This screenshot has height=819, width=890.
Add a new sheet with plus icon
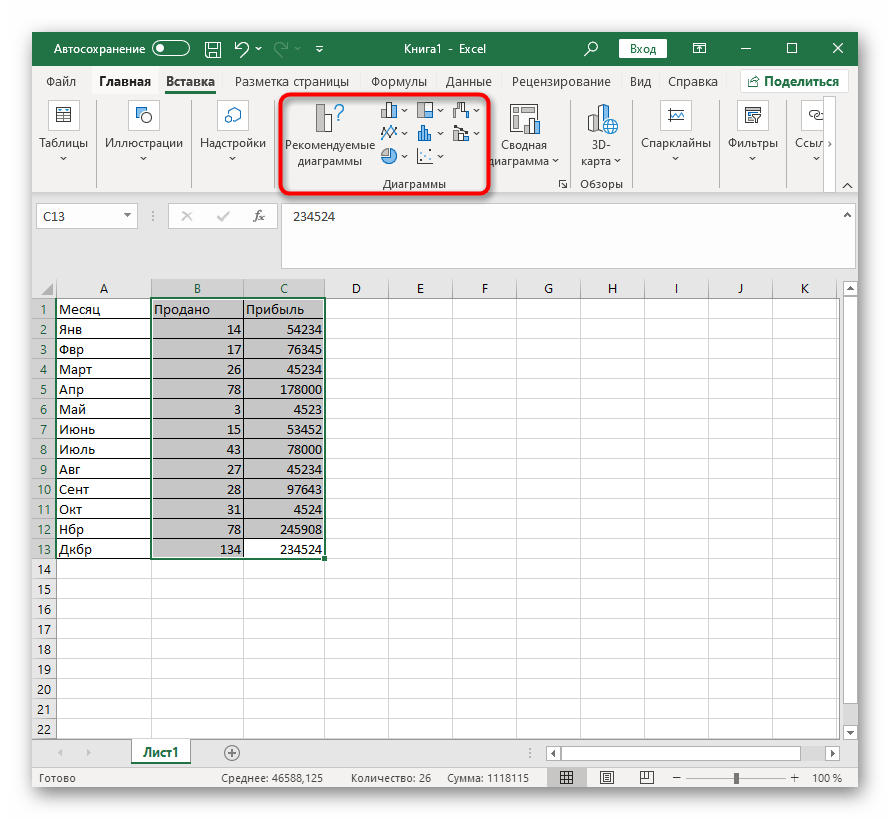pos(232,752)
